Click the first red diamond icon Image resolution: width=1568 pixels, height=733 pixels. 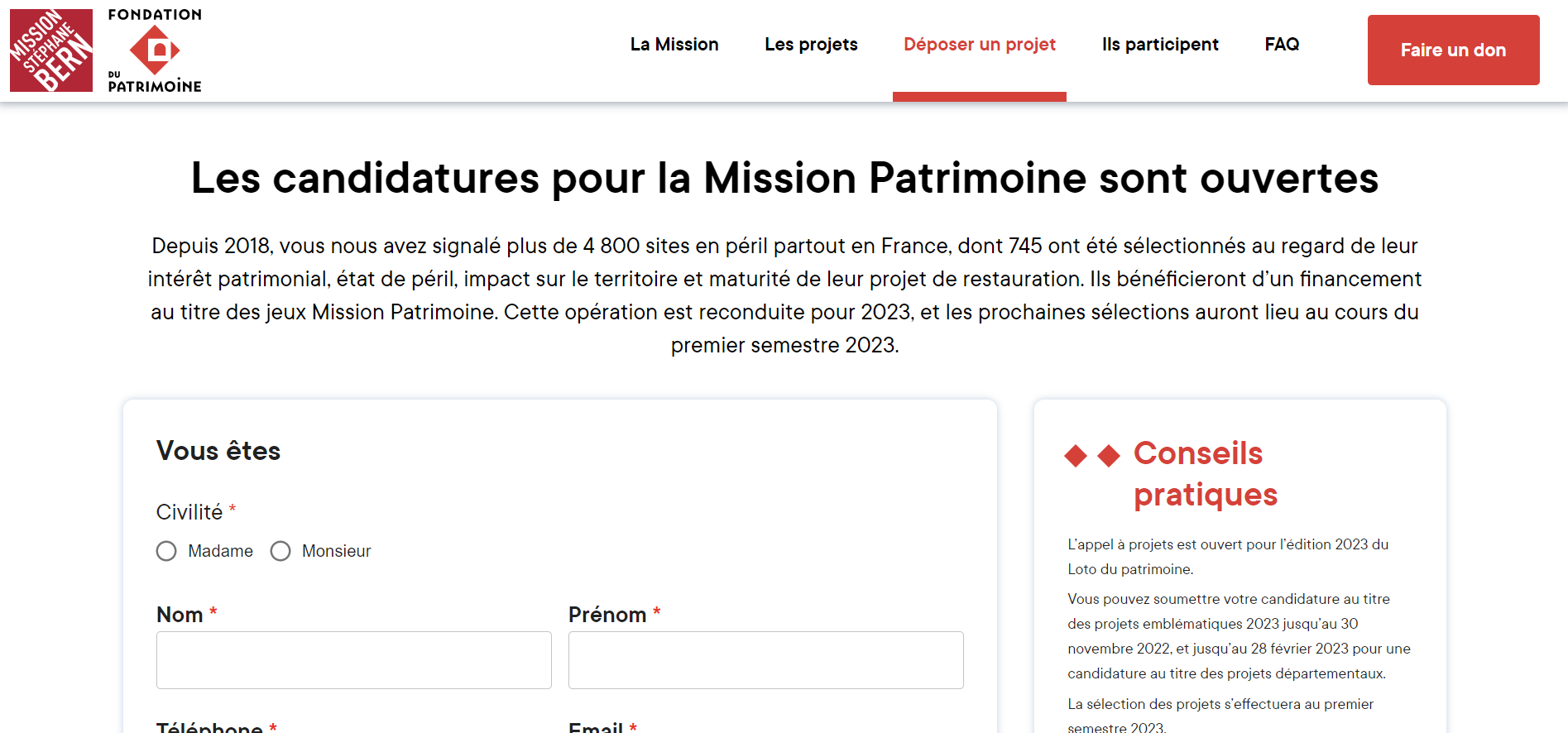point(1076,456)
